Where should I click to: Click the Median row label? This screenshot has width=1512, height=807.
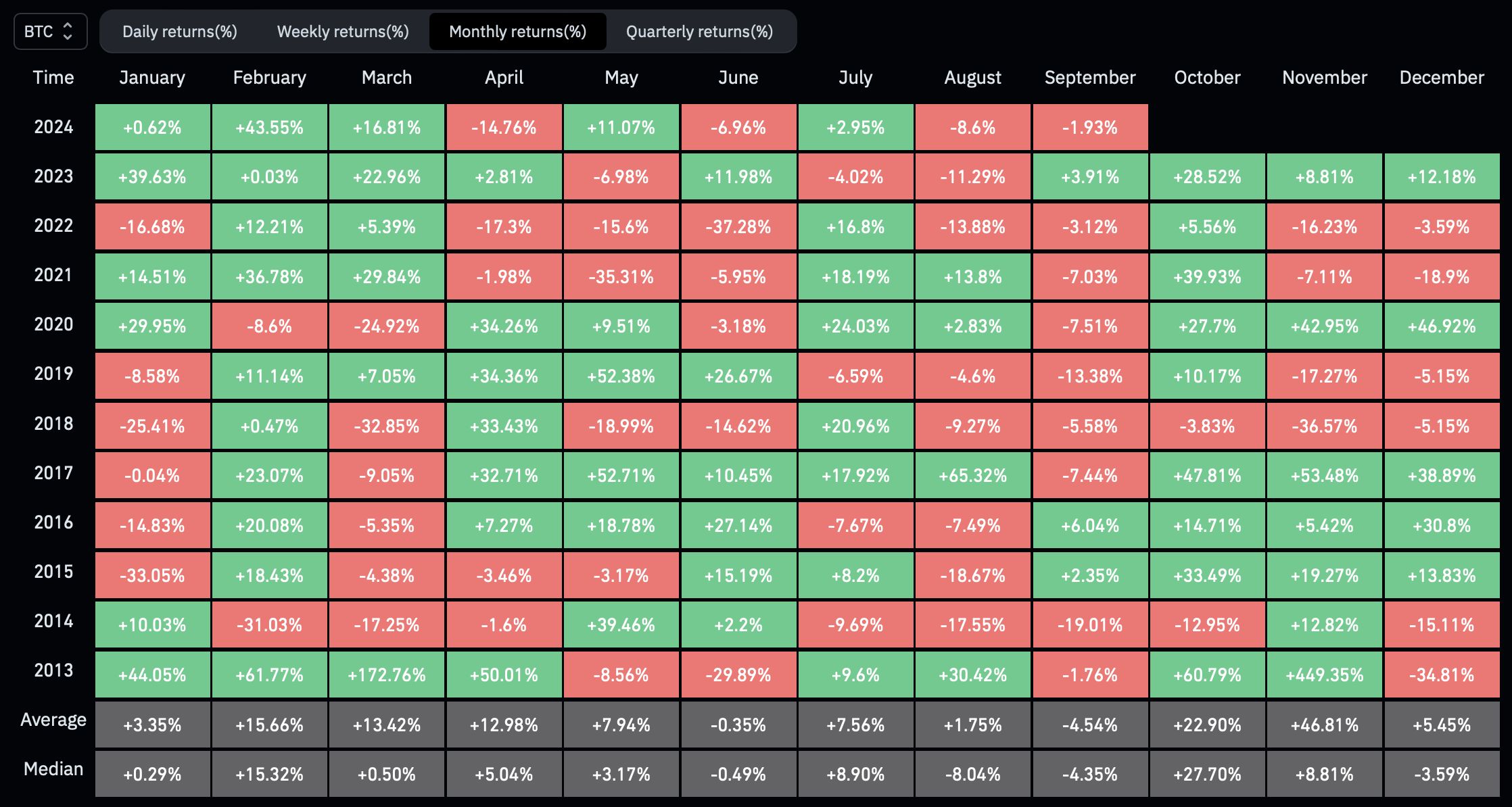[53, 769]
